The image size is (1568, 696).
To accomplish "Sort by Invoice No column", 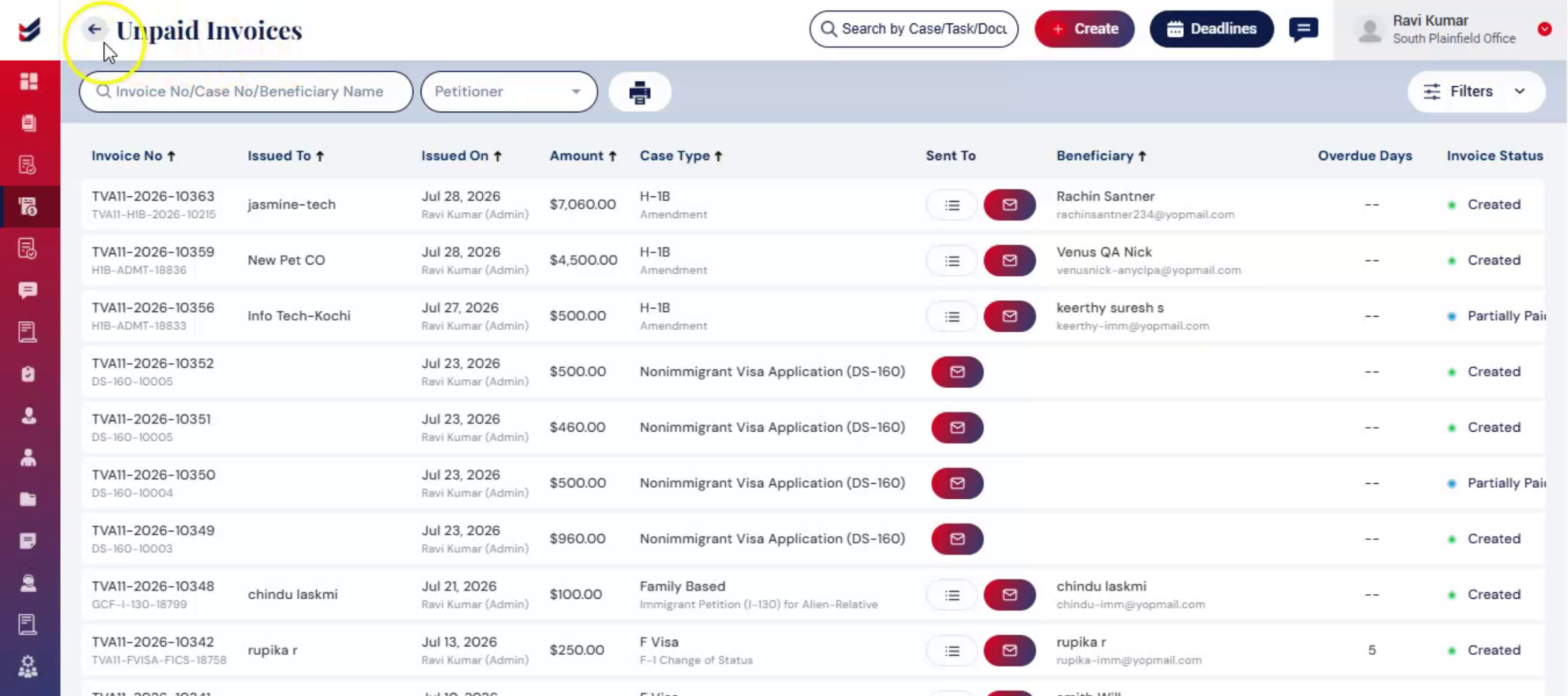I will click(133, 155).
